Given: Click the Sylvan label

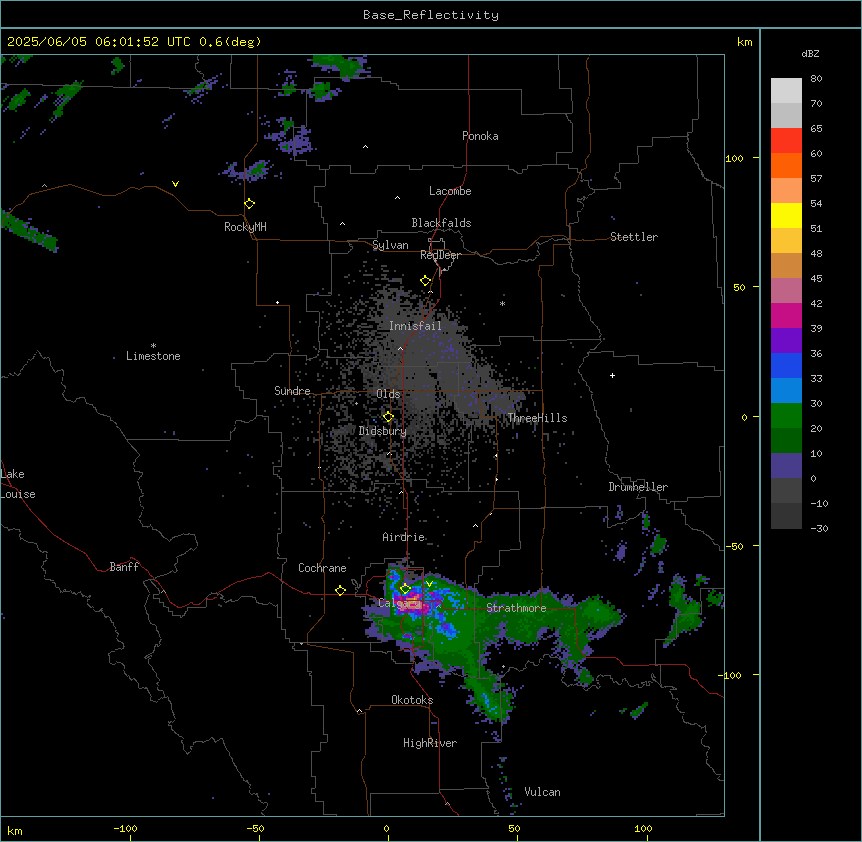Looking at the screenshot, I should pos(390,245).
